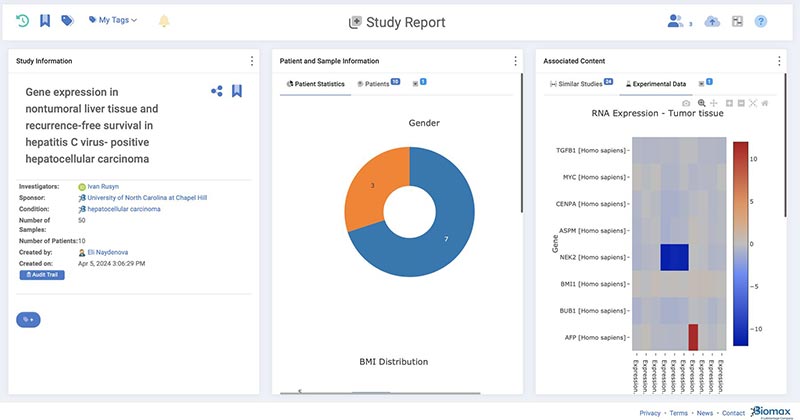Open notifications bell icon
Viewport: 800px width, 420px height.
click(x=164, y=20)
